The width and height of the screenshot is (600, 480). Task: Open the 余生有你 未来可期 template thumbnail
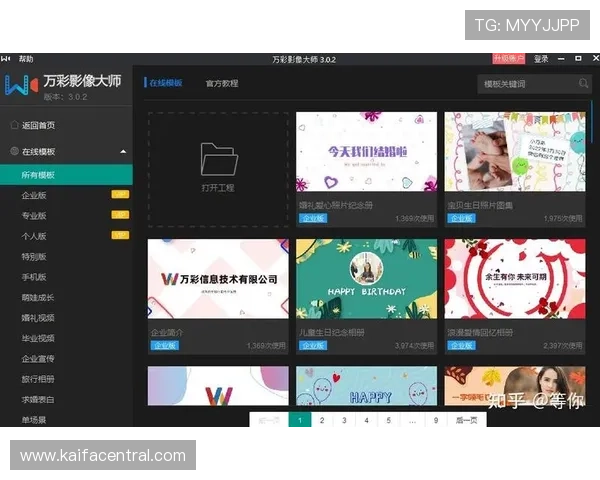pos(515,279)
